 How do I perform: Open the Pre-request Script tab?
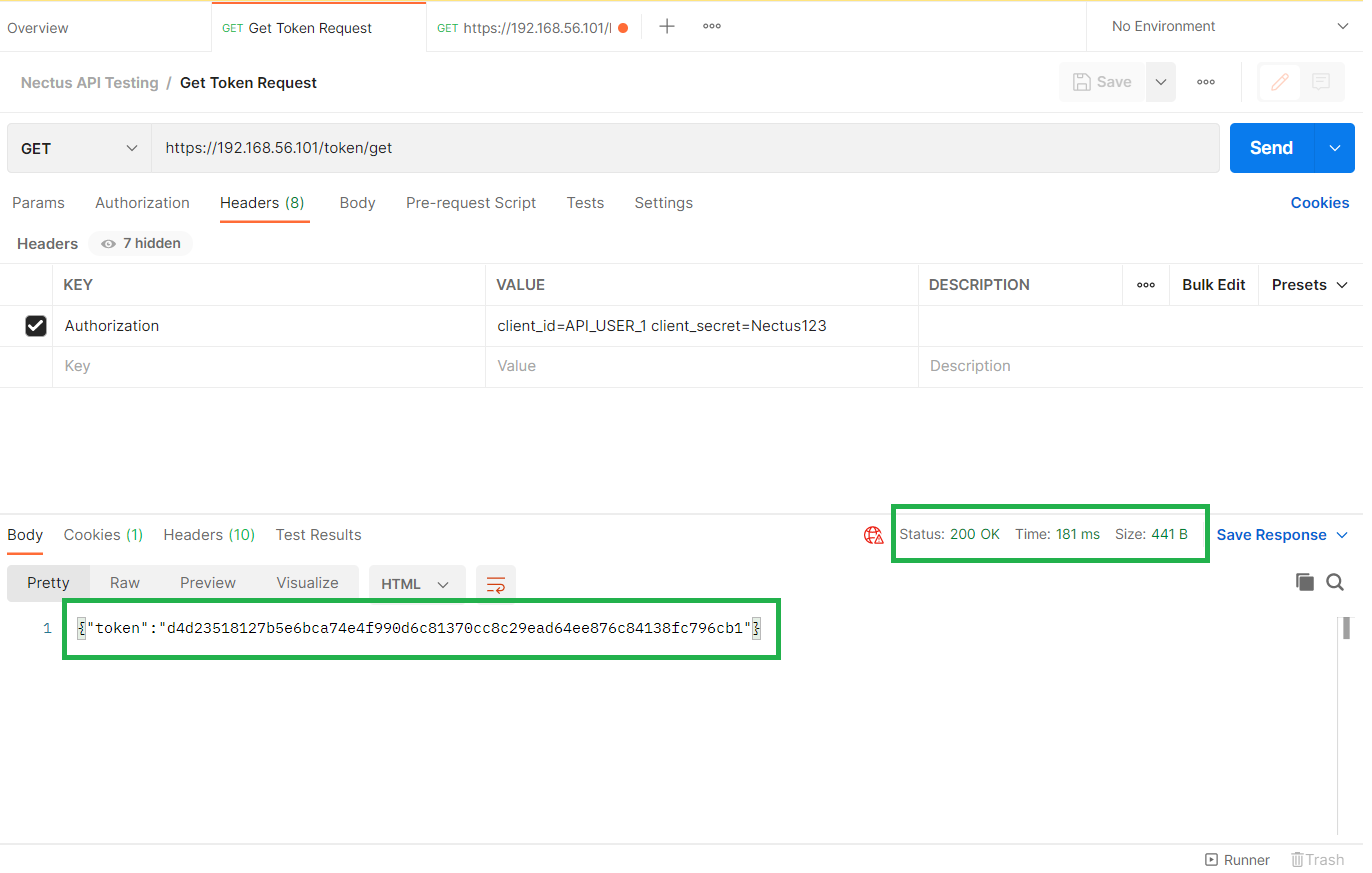(471, 203)
